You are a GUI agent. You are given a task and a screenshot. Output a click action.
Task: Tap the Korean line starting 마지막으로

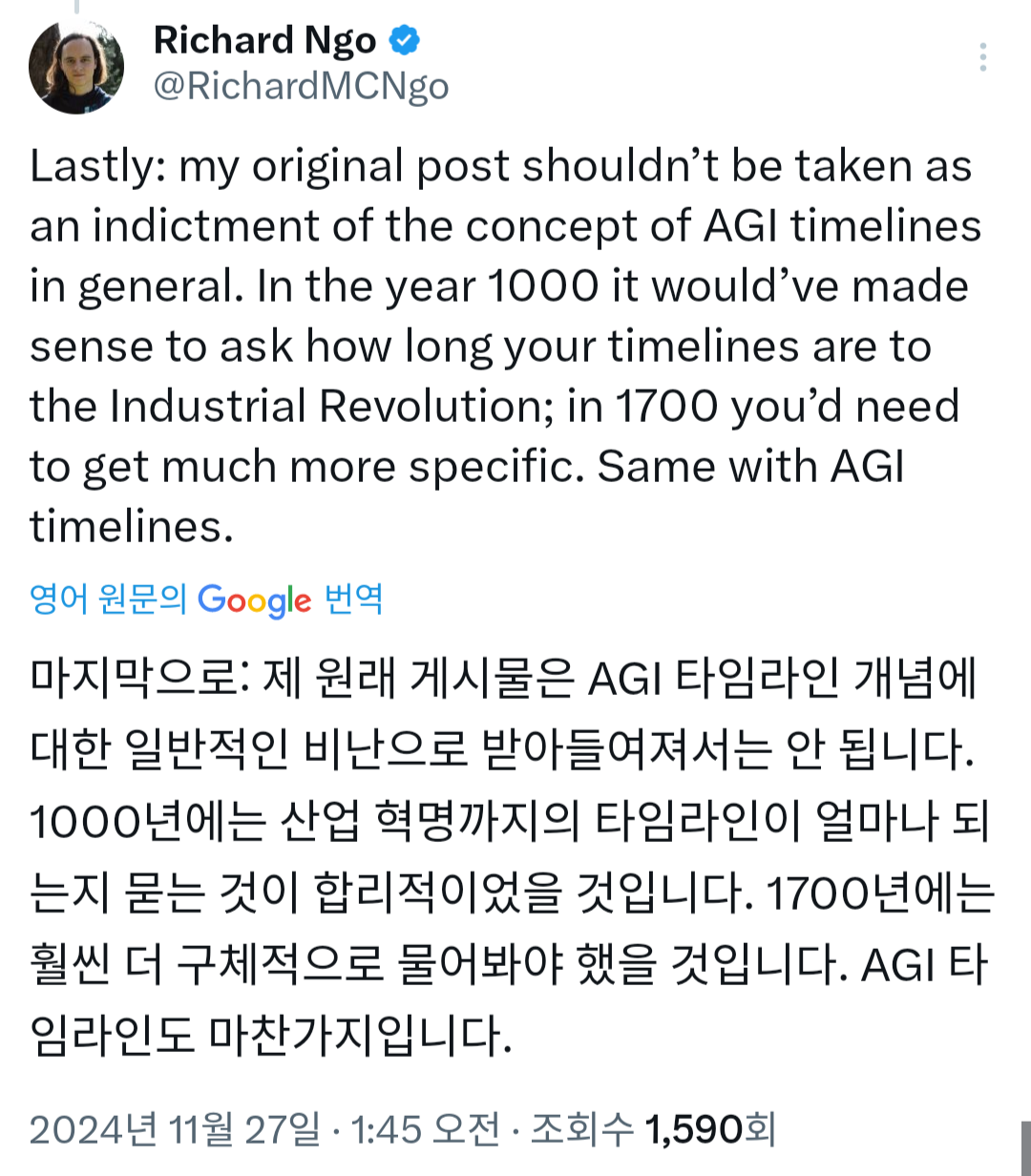[x=503, y=680]
